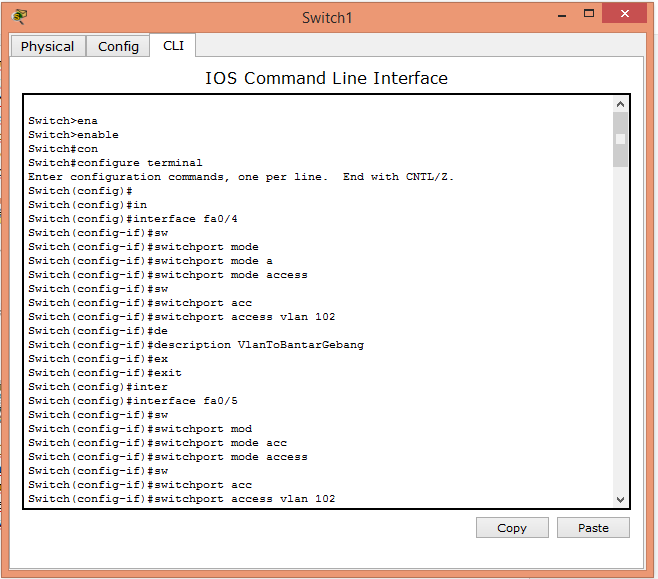Image resolution: width=658 pixels, height=579 pixels.
Task: Click the scrollbar up arrow
Action: click(x=620, y=104)
